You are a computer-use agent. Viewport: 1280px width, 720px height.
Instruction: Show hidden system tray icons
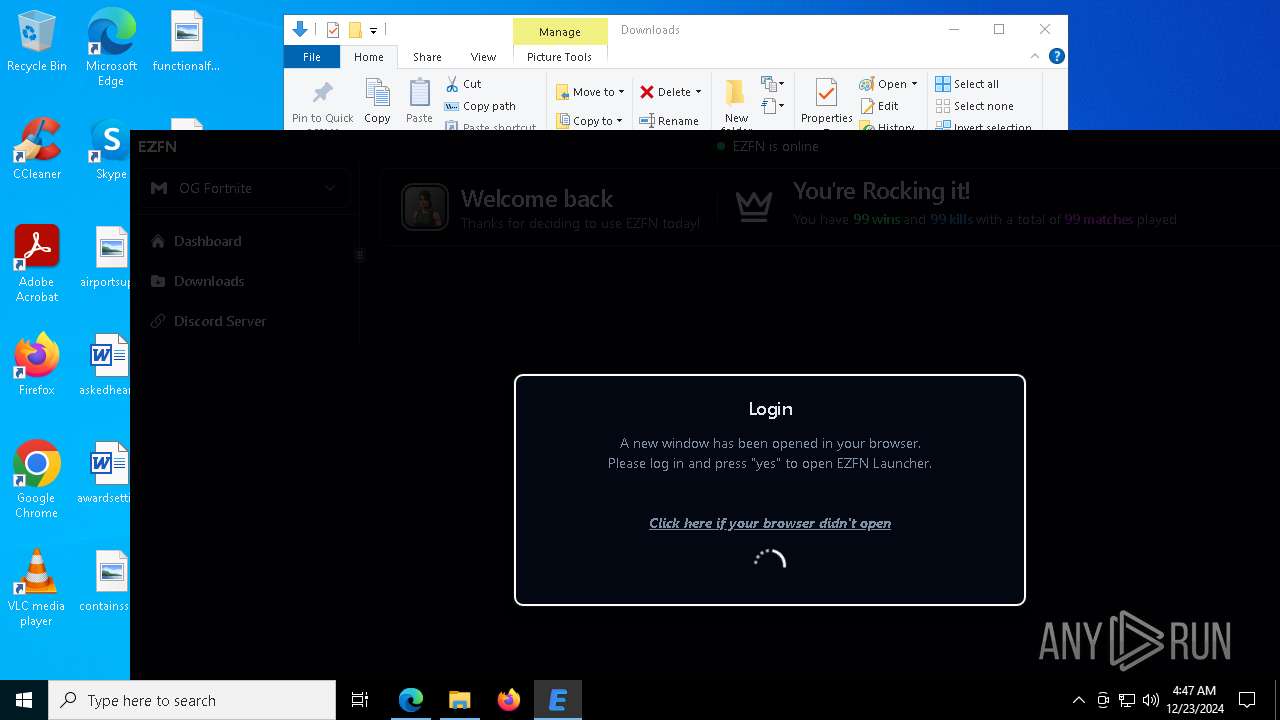pyautogui.click(x=1078, y=700)
